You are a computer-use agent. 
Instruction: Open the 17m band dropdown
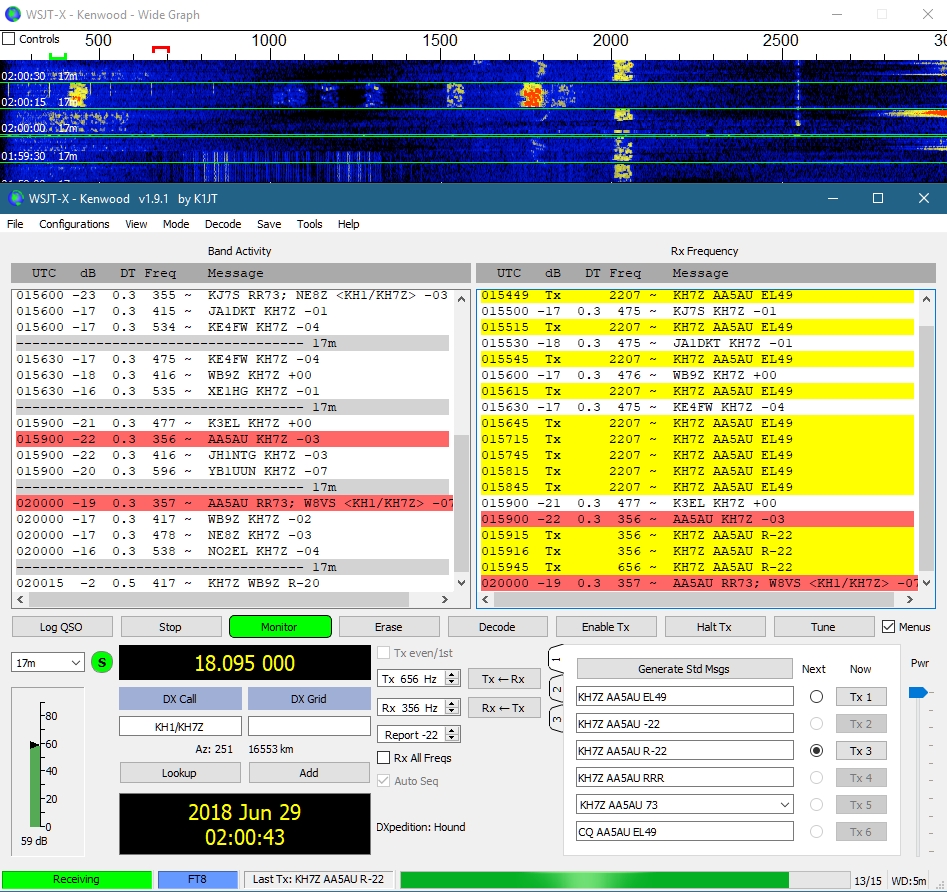[x=47, y=663]
